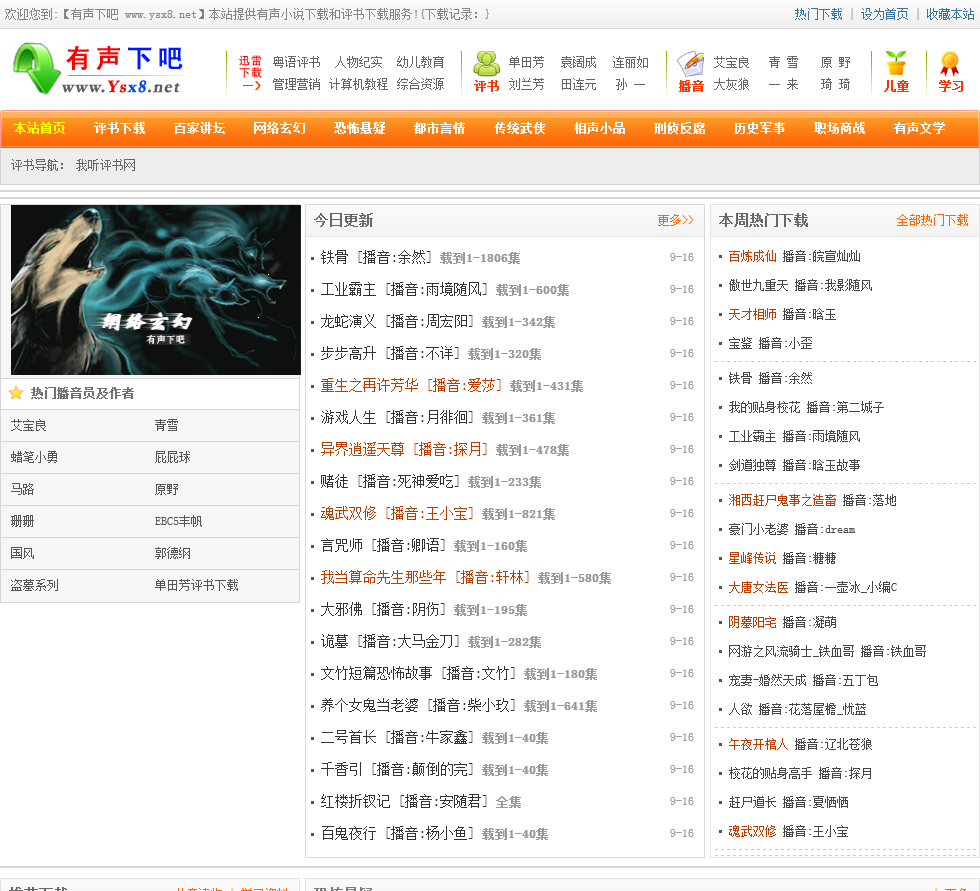The height and width of the screenshot is (891, 980).
Task: Go to 评书下载 tab
Action: pyautogui.click(x=119, y=128)
